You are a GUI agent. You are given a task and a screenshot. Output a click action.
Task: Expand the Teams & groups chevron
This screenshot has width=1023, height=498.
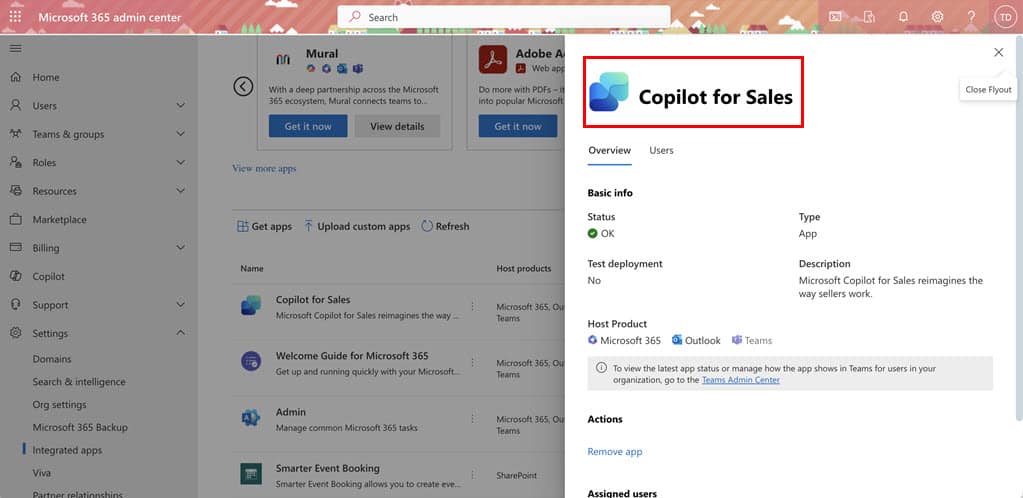point(181,134)
